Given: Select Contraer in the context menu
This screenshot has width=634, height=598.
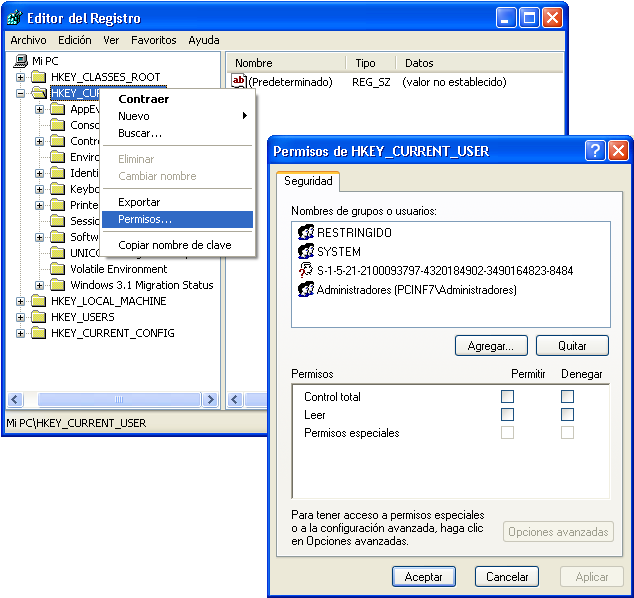Looking at the screenshot, I should coord(177,99).
